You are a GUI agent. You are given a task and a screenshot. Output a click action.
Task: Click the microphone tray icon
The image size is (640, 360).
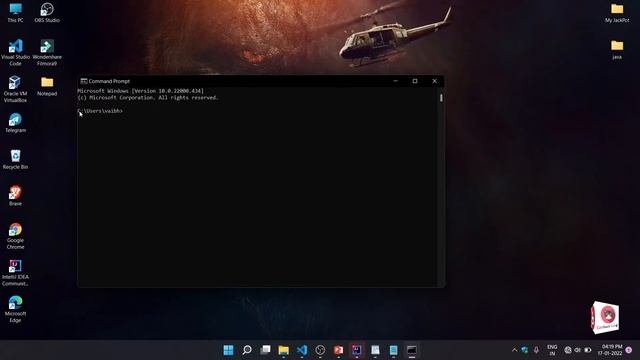point(536,350)
